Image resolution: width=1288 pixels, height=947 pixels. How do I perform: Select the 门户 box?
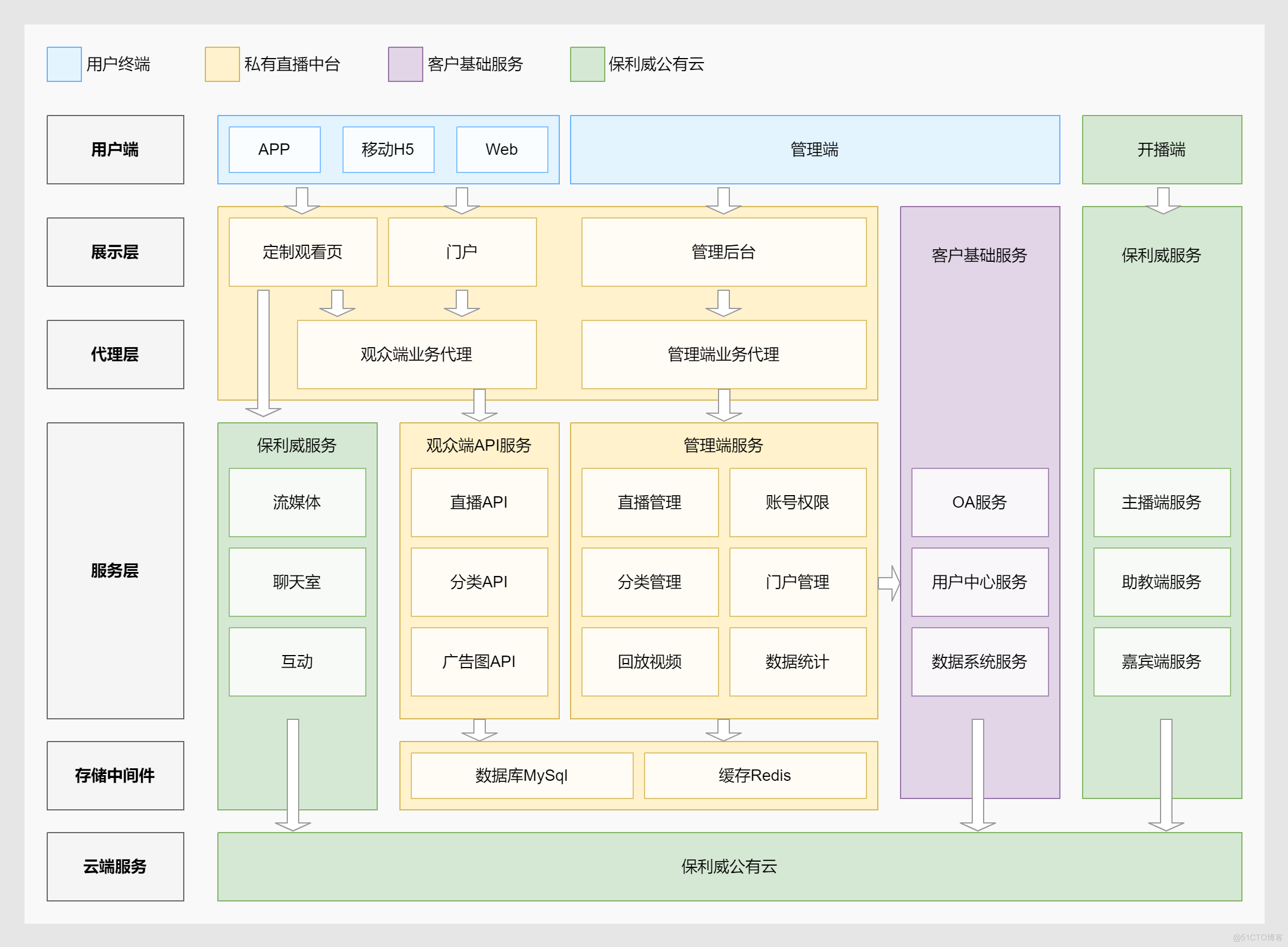coord(463,252)
